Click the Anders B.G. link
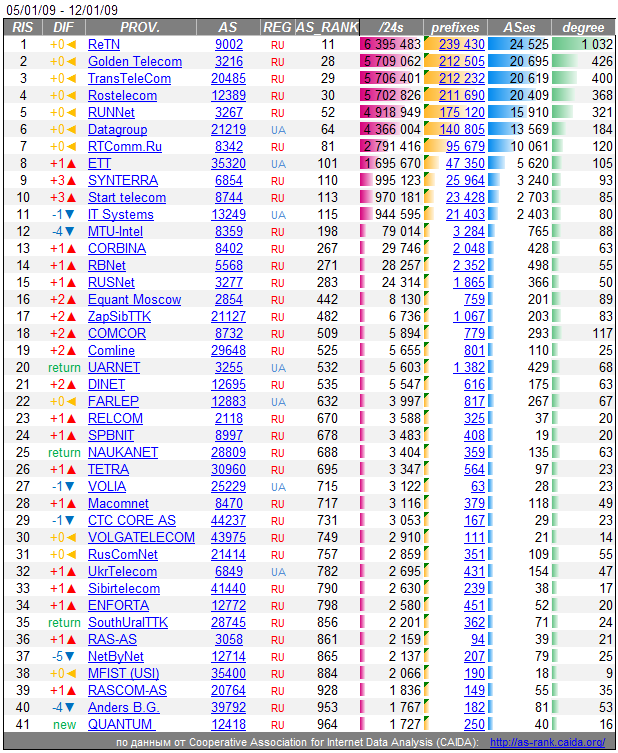 [x=123, y=708]
